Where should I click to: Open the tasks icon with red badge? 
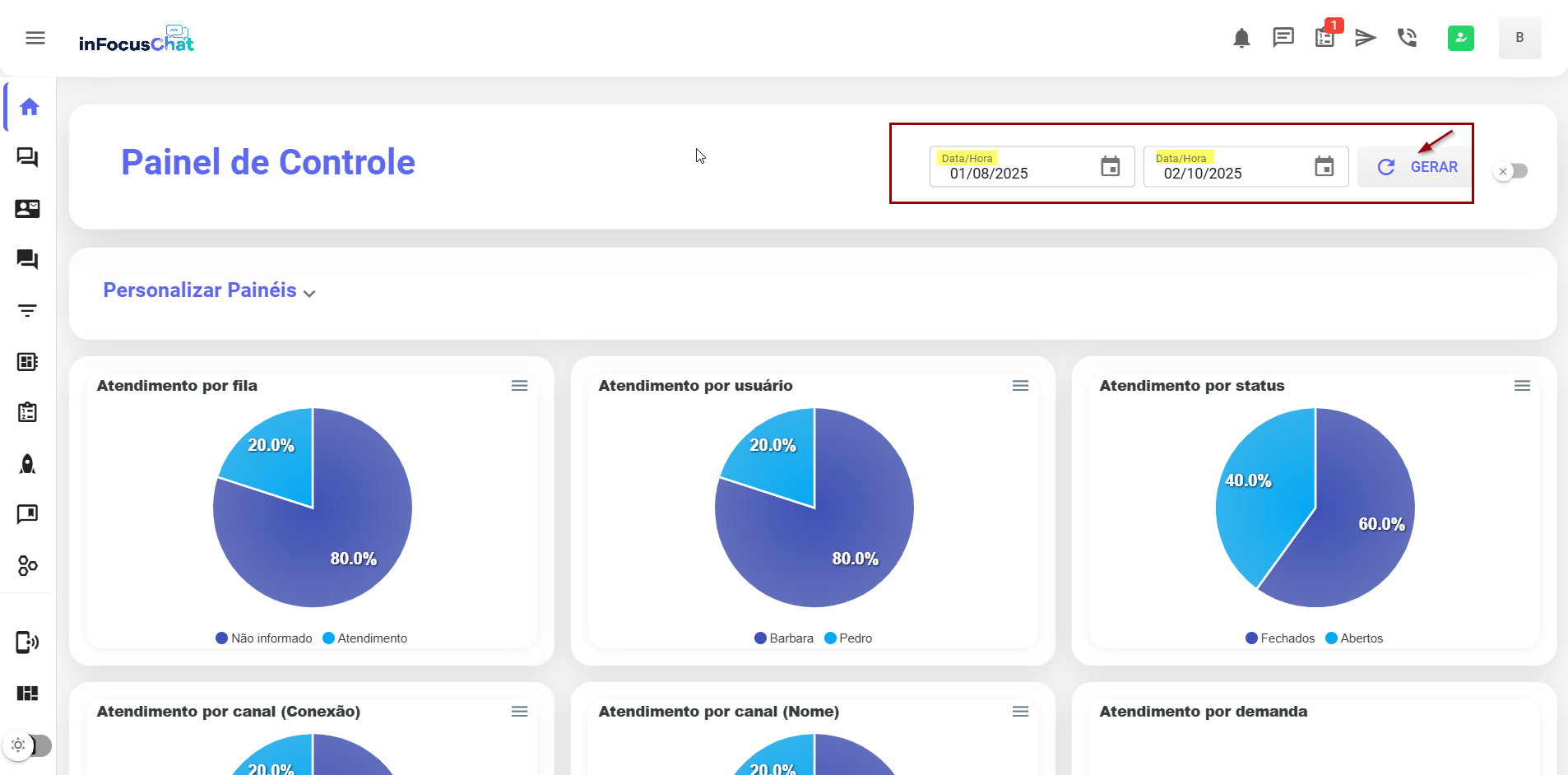[x=1324, y=38]
